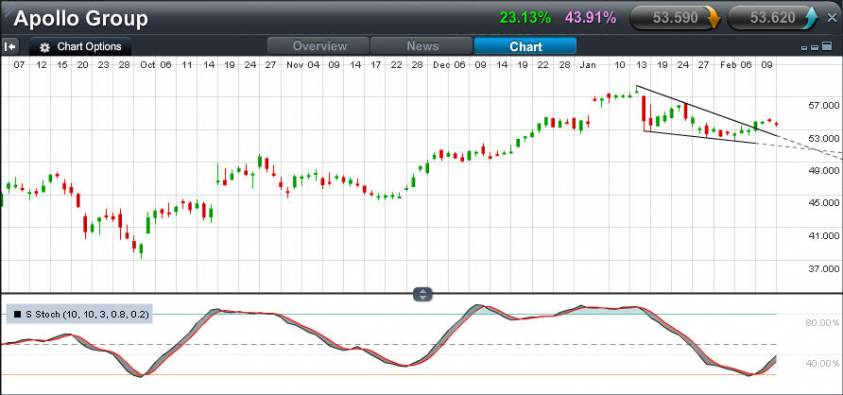Click the green 23.13% figure
Image resolution: width=843 pixels, height=395 pixels.
click(525, 18)
